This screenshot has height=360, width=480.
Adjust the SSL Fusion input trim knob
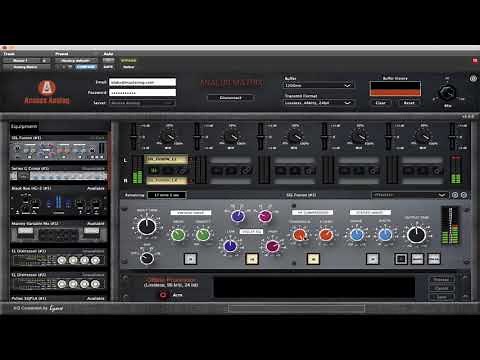pos(147,226)
